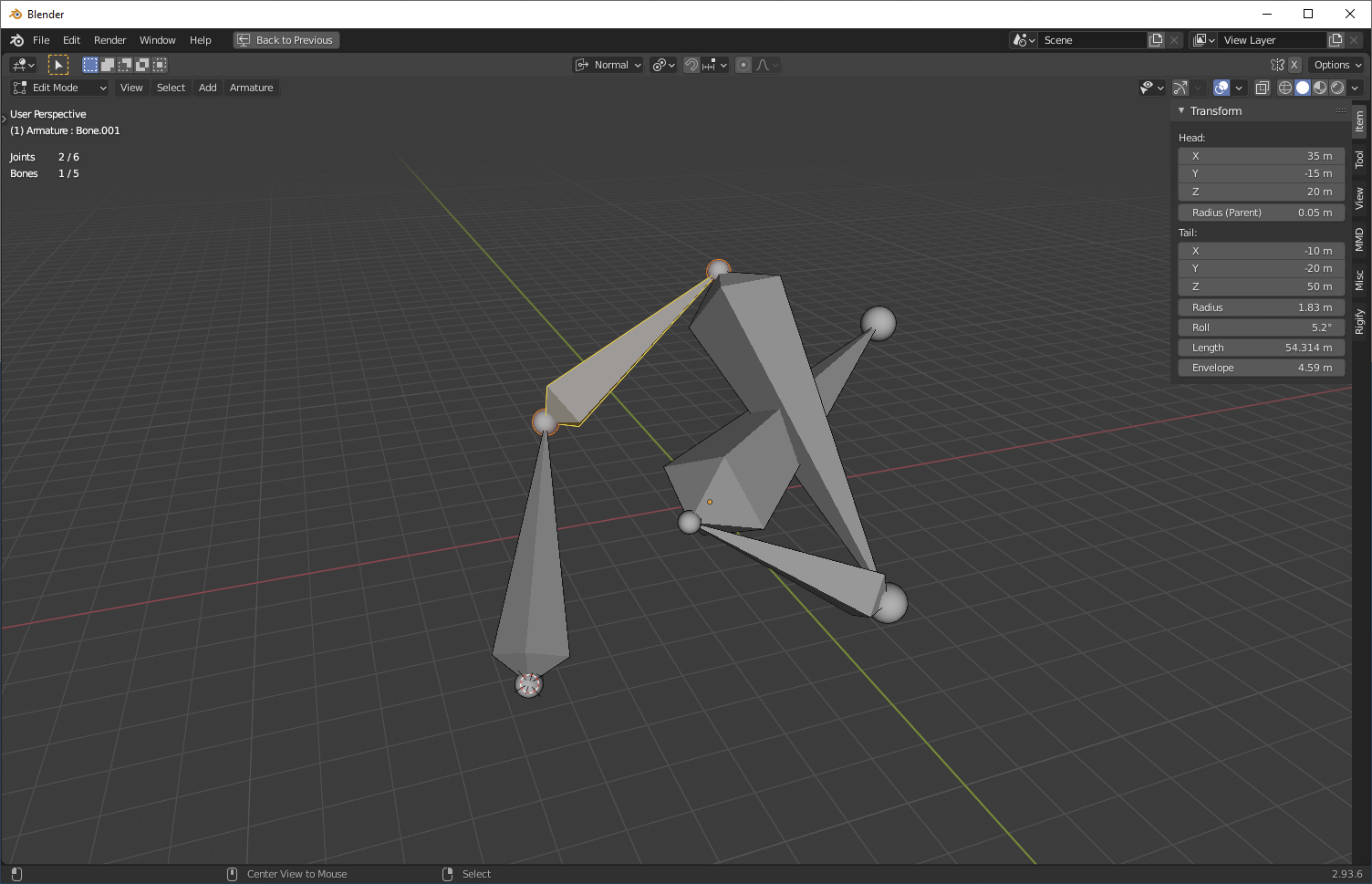Open the pivot point dropdown
The image size is (1372, 884).
tap(663, 65)
